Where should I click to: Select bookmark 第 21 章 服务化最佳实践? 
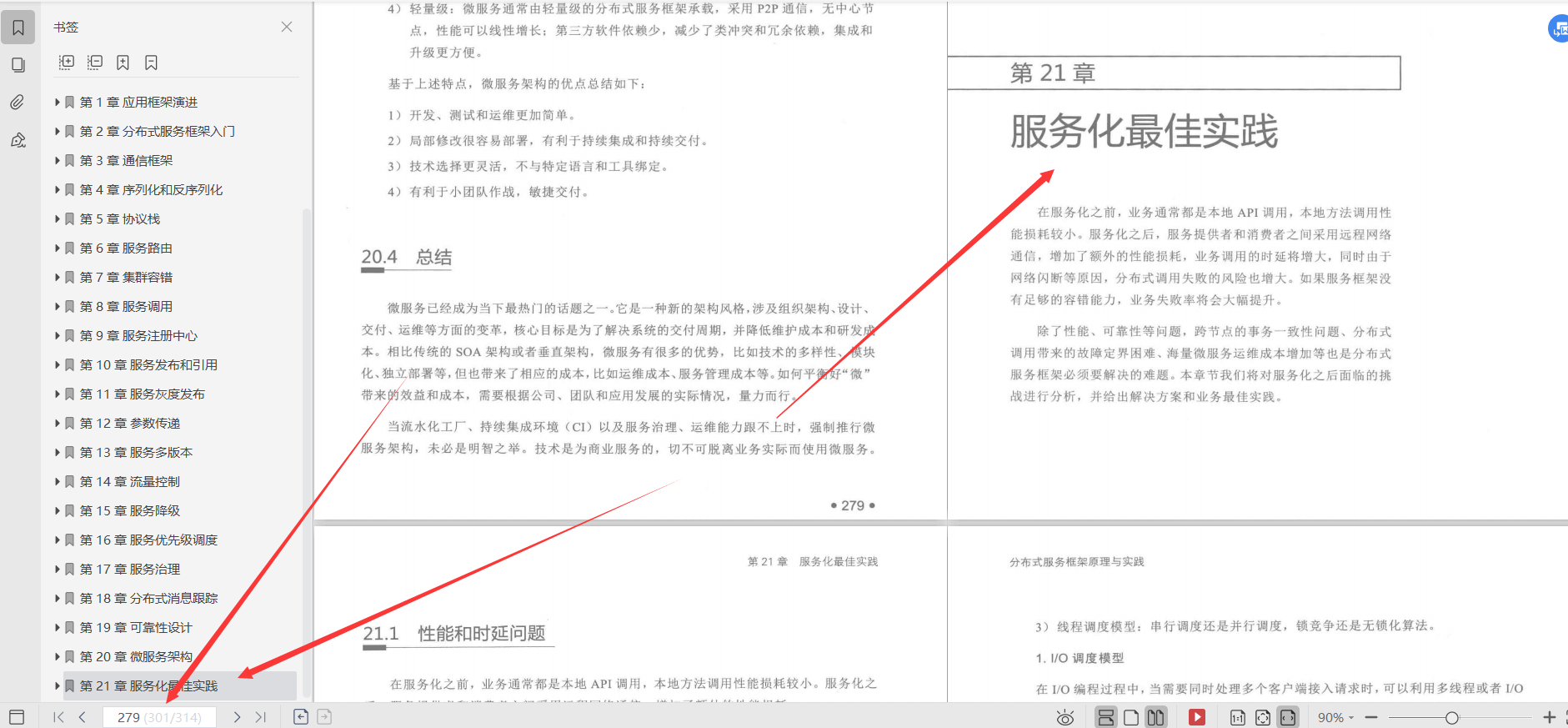(x=148, y=685)
